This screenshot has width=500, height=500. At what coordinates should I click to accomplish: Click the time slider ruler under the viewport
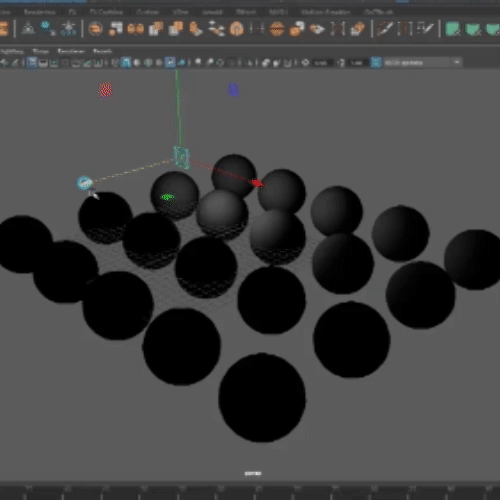click(x=250, y=492)
